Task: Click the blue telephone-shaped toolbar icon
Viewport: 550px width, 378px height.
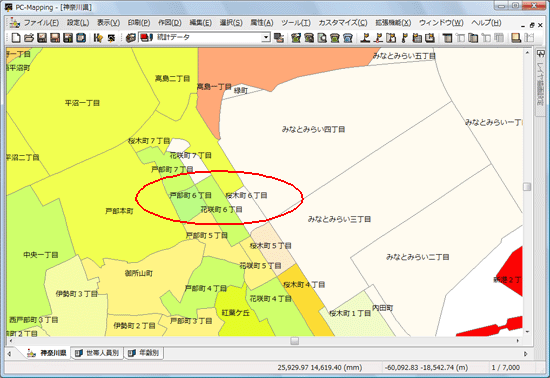Action: tap(348, 38)
